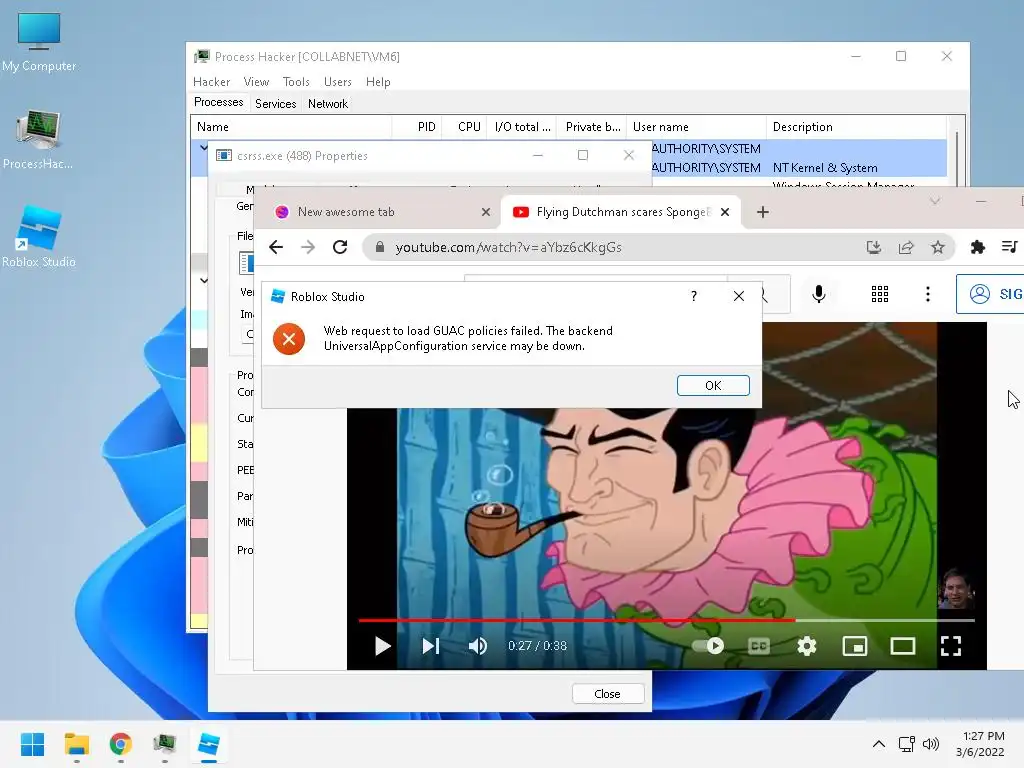Select the NT Kernel & System description cell
Screen dimensions: 1024x768
tap(825, 168)
